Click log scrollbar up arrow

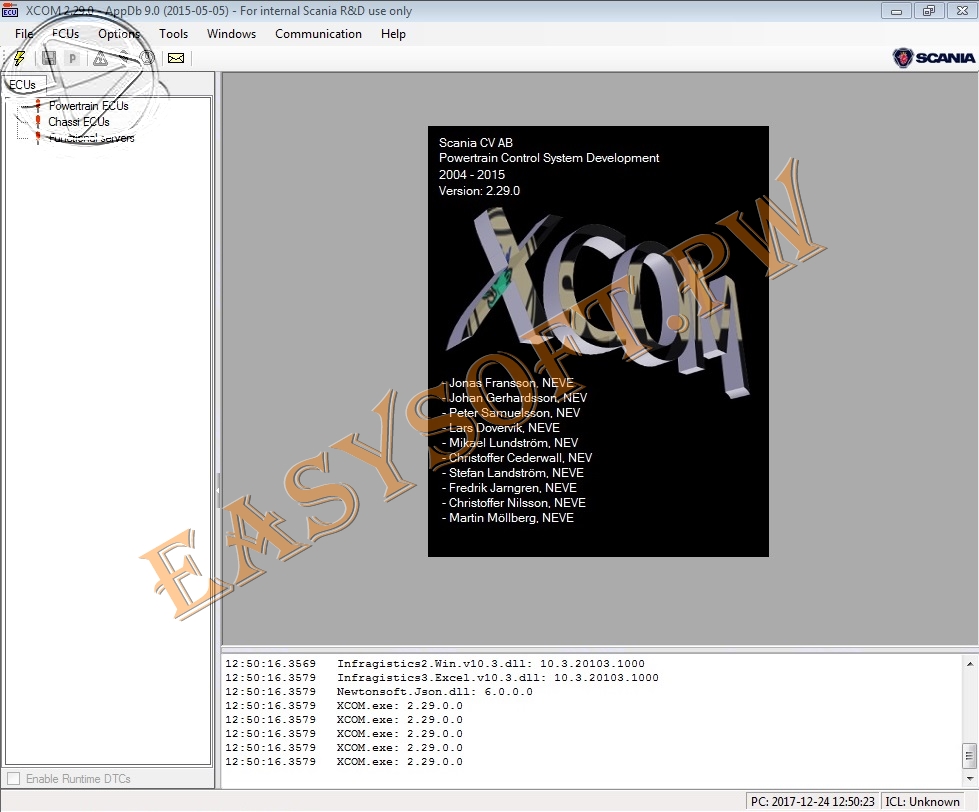[x=970, y=663]
